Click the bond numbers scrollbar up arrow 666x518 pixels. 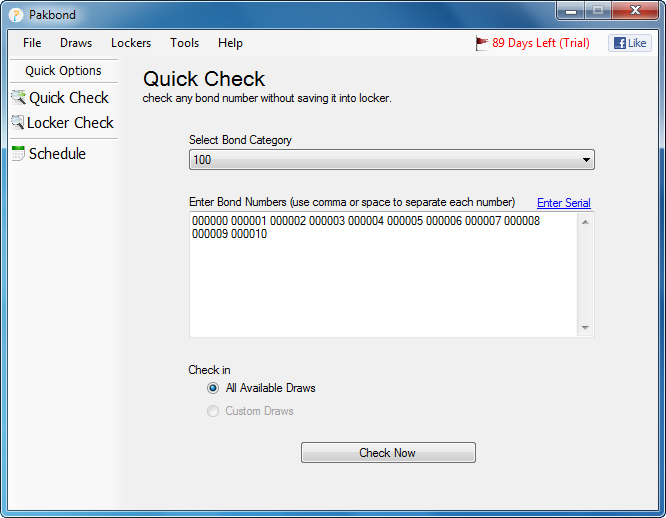(585, 222)
